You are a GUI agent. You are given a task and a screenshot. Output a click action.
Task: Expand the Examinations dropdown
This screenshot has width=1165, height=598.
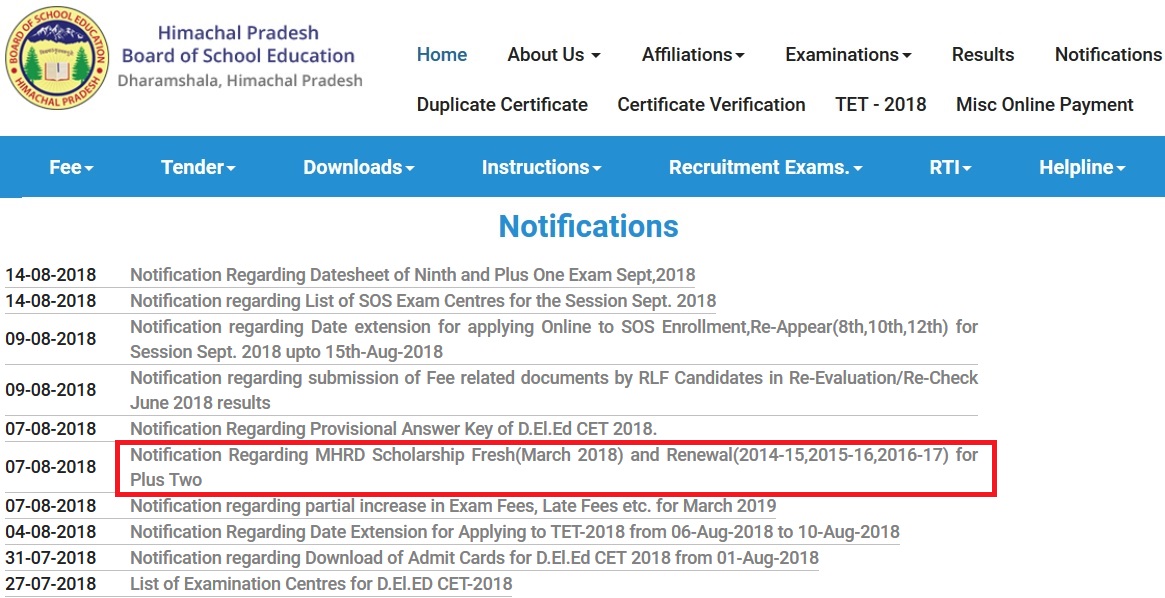point(848,55)
